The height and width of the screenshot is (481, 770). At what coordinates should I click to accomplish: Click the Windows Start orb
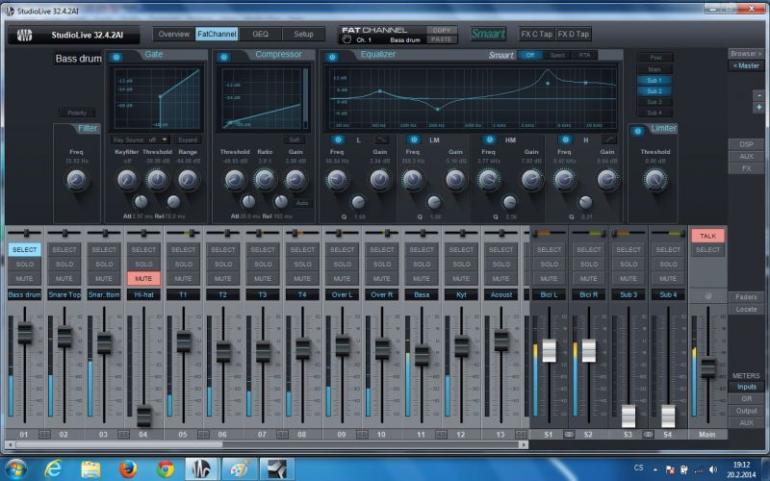tap(15, 469)
